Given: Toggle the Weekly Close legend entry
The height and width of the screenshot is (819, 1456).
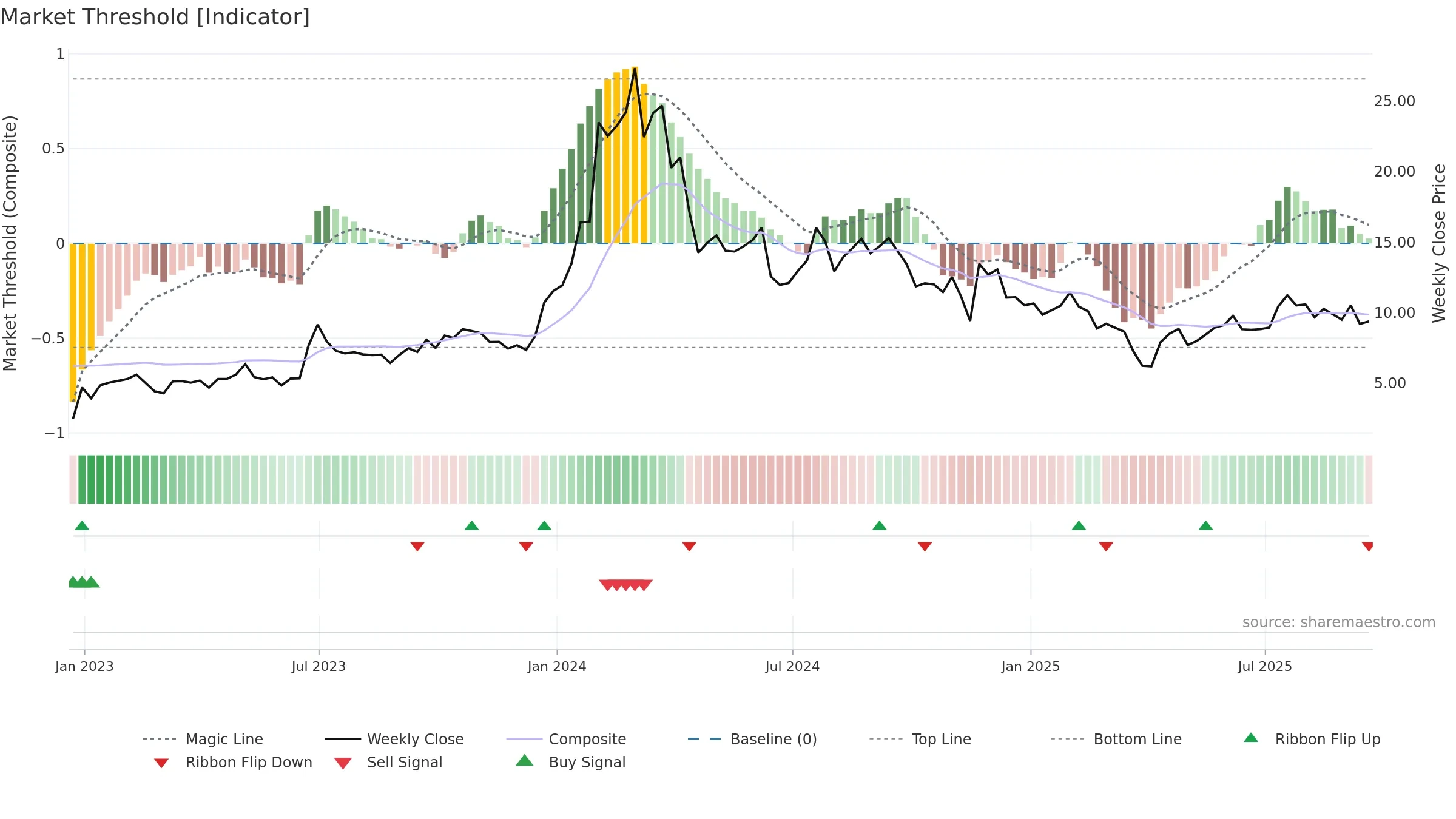Looking at the screenshot, I should pyautogui.click(x=394, y=739).
